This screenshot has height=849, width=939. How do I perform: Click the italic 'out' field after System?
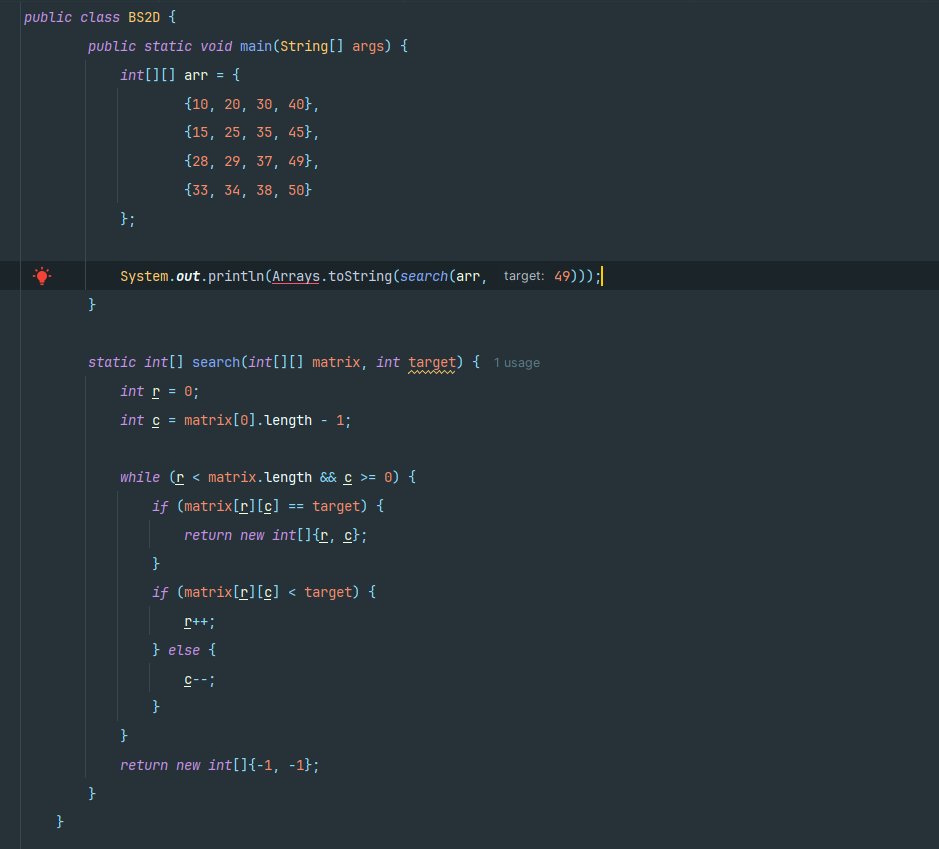coord(187,276)
